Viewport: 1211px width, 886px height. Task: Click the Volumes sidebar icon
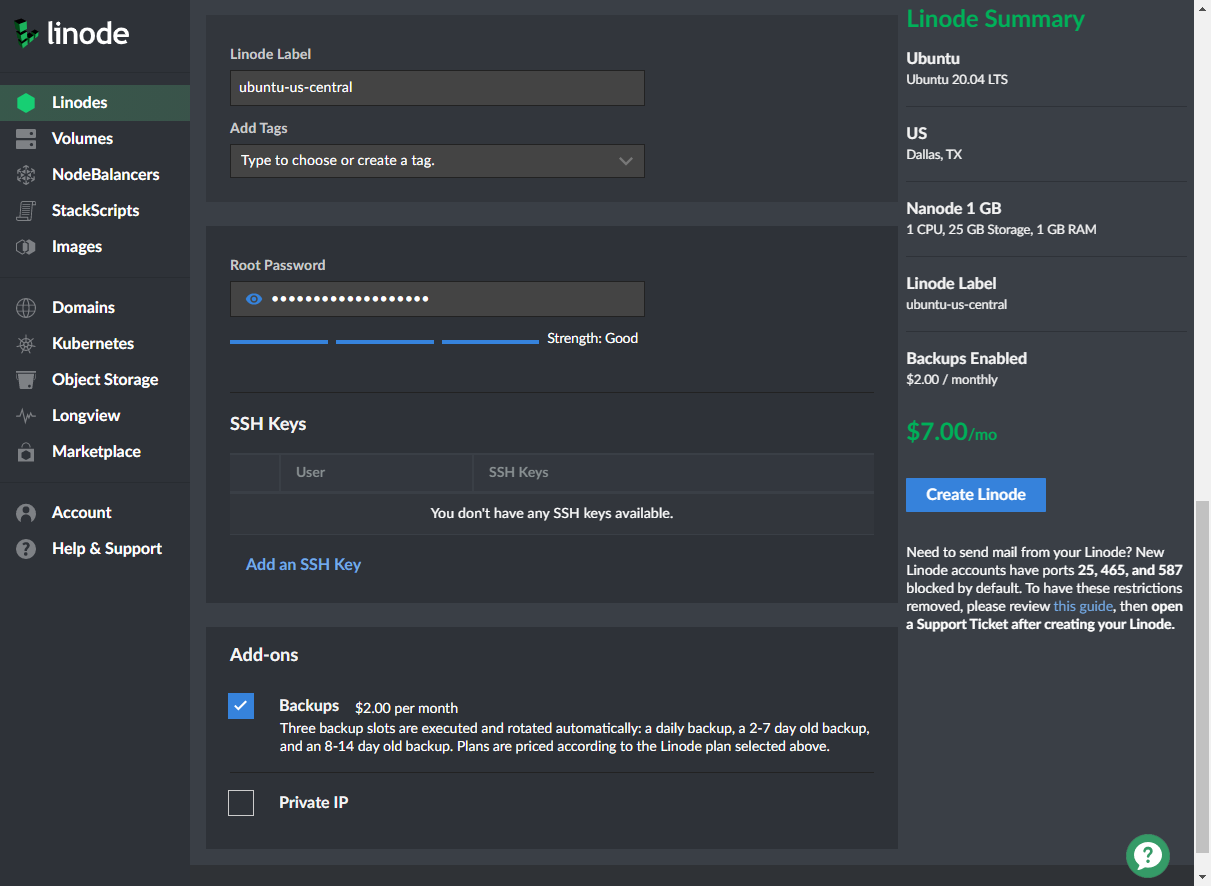coord(26,139)
